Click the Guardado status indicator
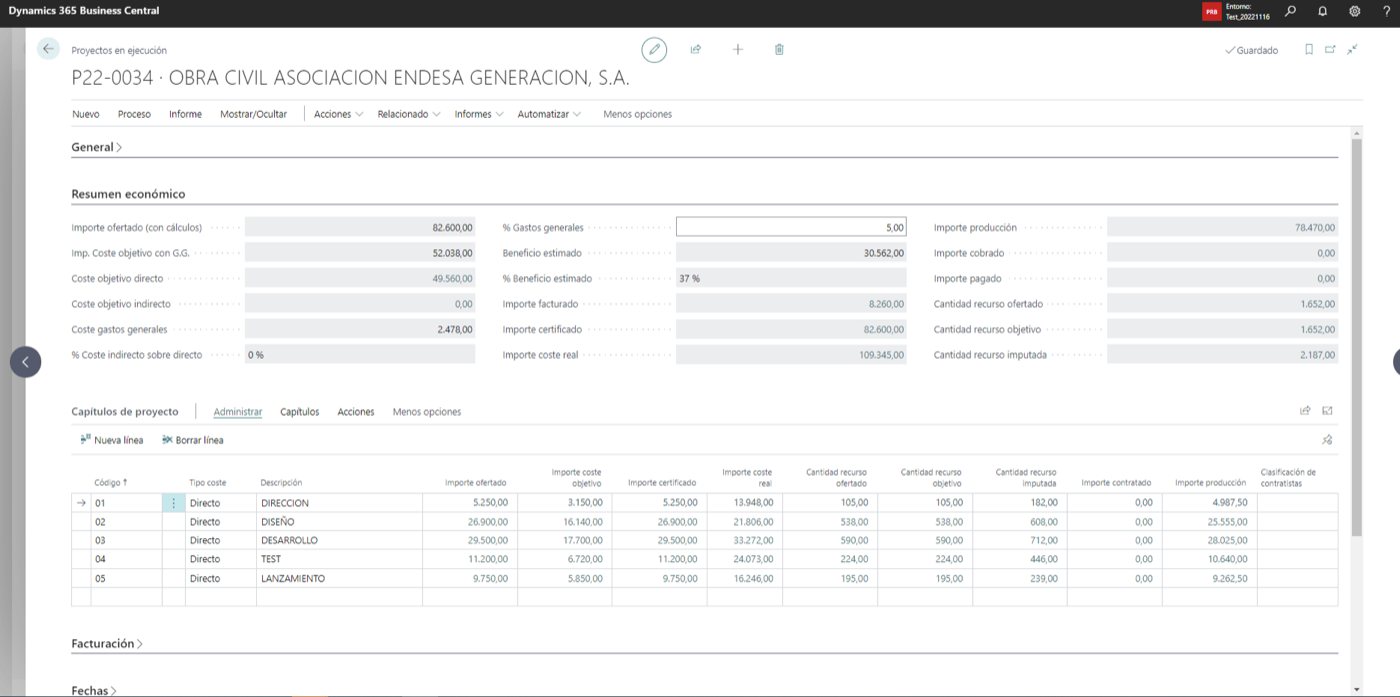 click(1251, 50)
